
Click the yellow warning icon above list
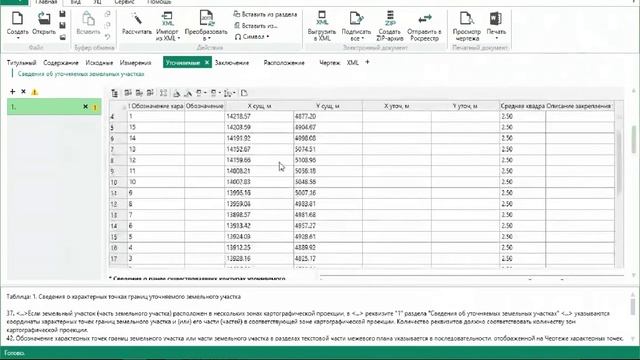(x=34, y=92)
